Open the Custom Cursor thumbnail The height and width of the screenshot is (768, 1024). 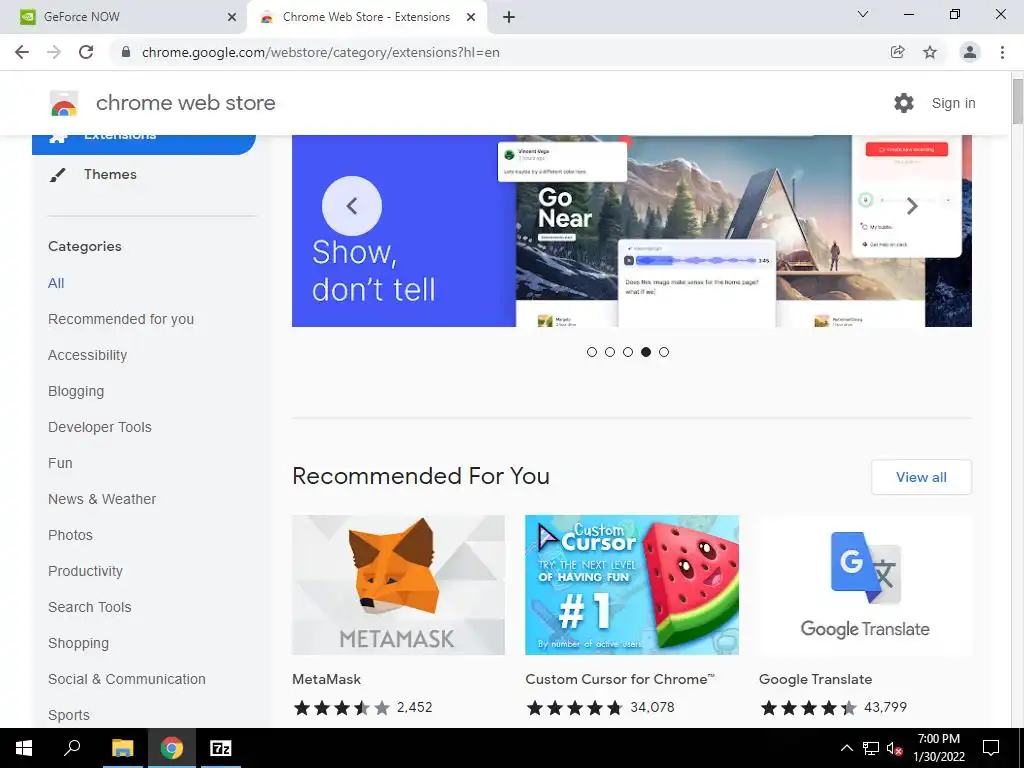tap(632, 585)
